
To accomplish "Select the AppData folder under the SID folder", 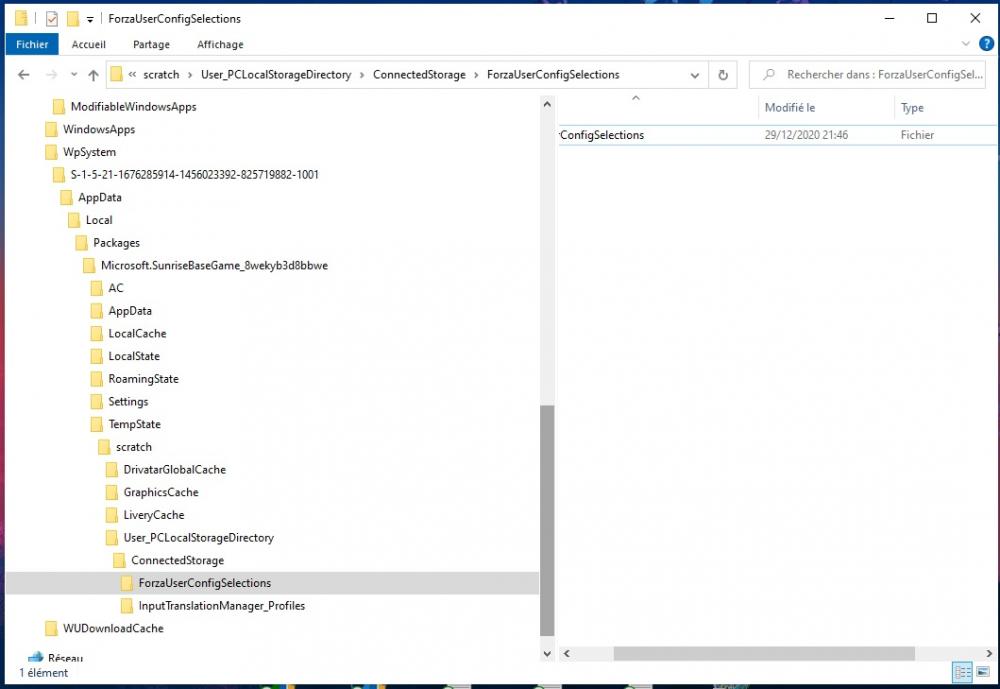I will [99, 197].
